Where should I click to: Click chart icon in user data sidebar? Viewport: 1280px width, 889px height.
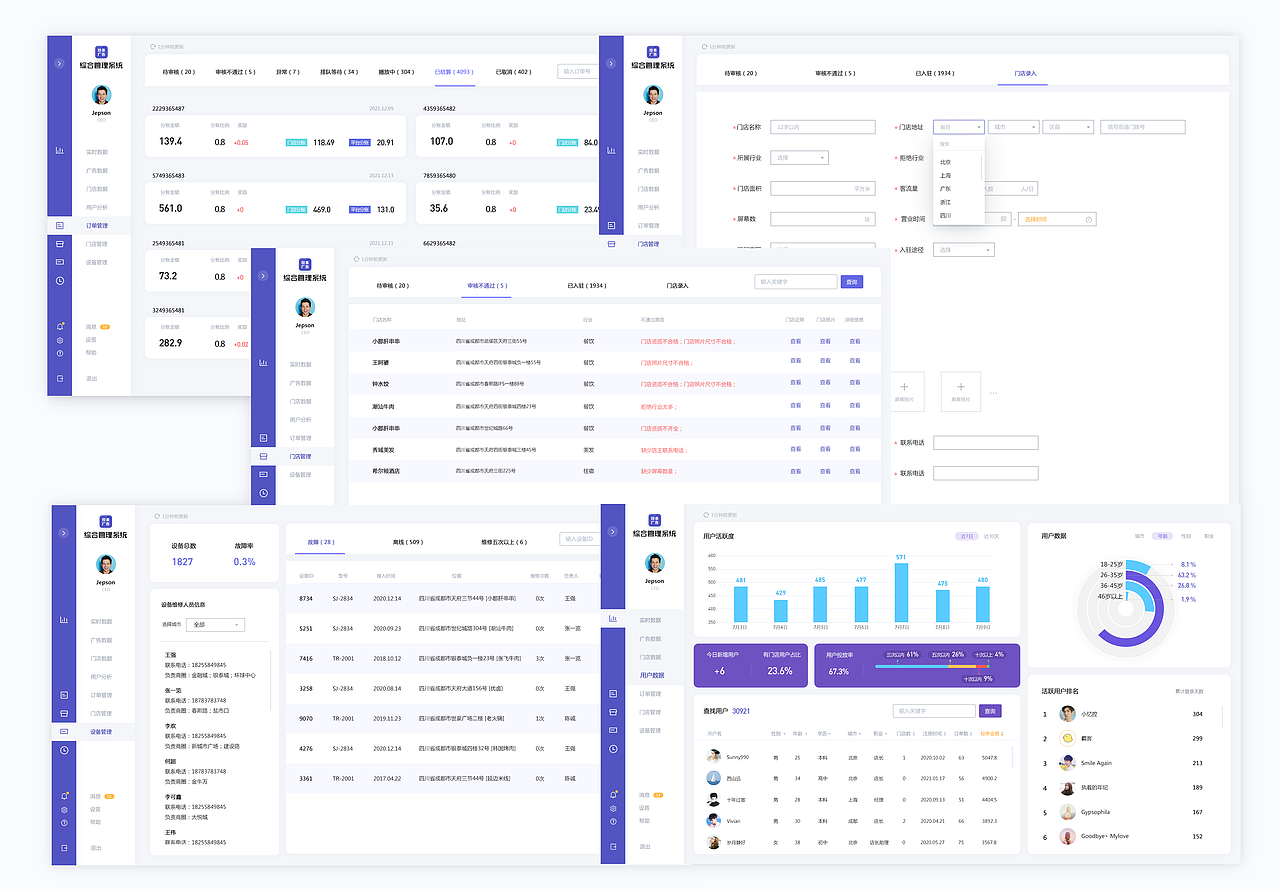(612, 620)
